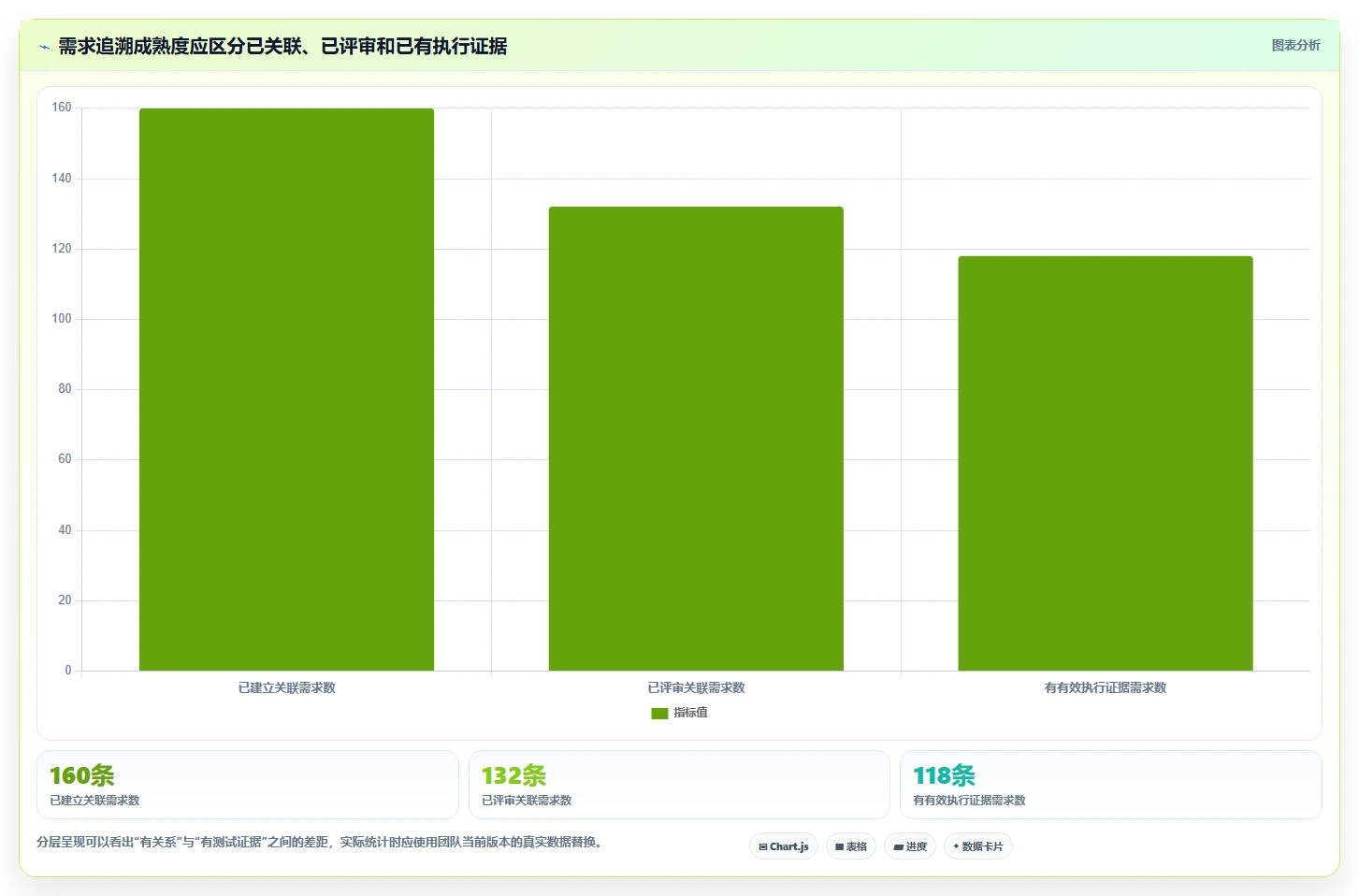
Task: Click the 160条 data card value
Action: coord(82,775)
